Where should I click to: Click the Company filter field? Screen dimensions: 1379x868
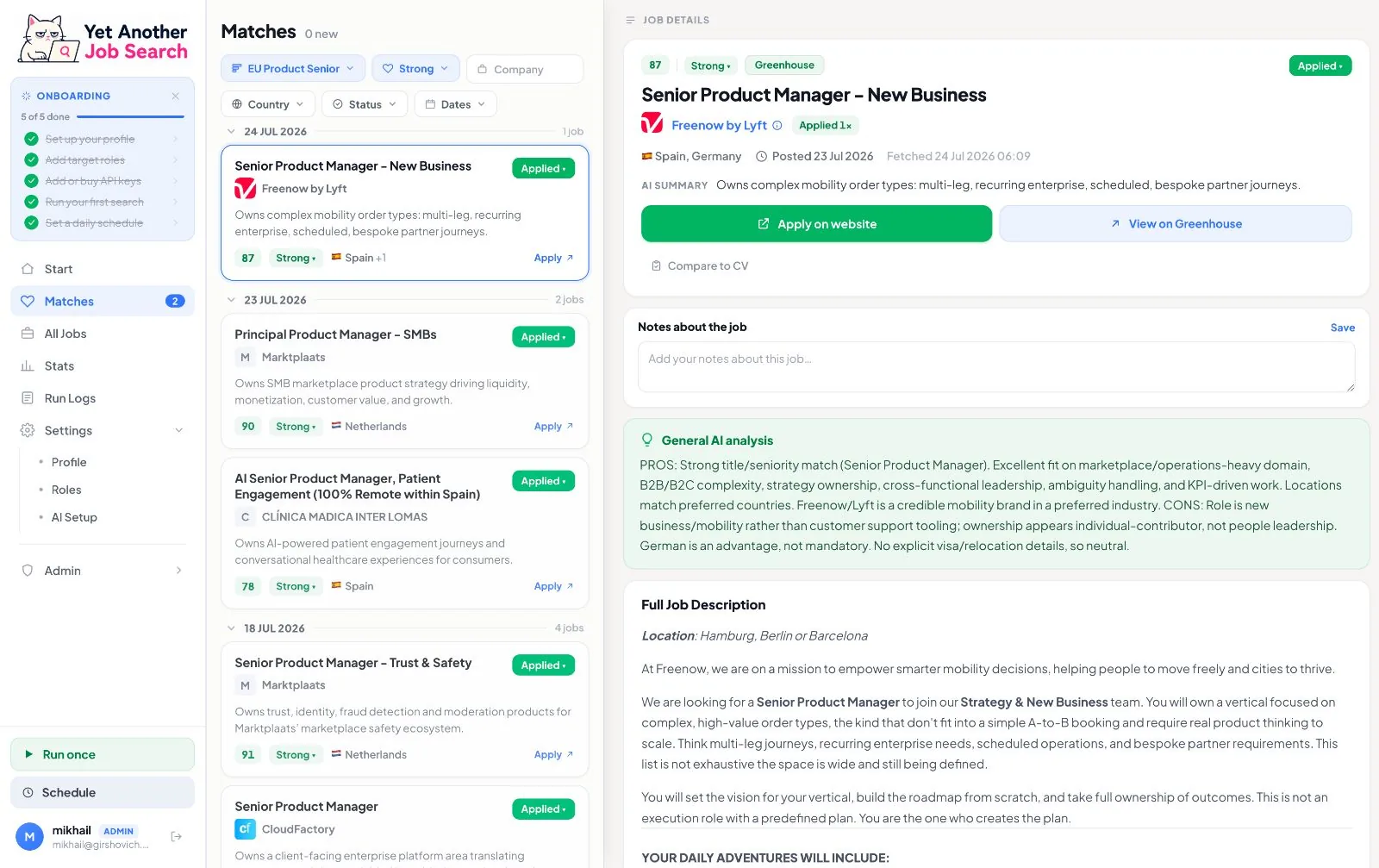[525, 69]
